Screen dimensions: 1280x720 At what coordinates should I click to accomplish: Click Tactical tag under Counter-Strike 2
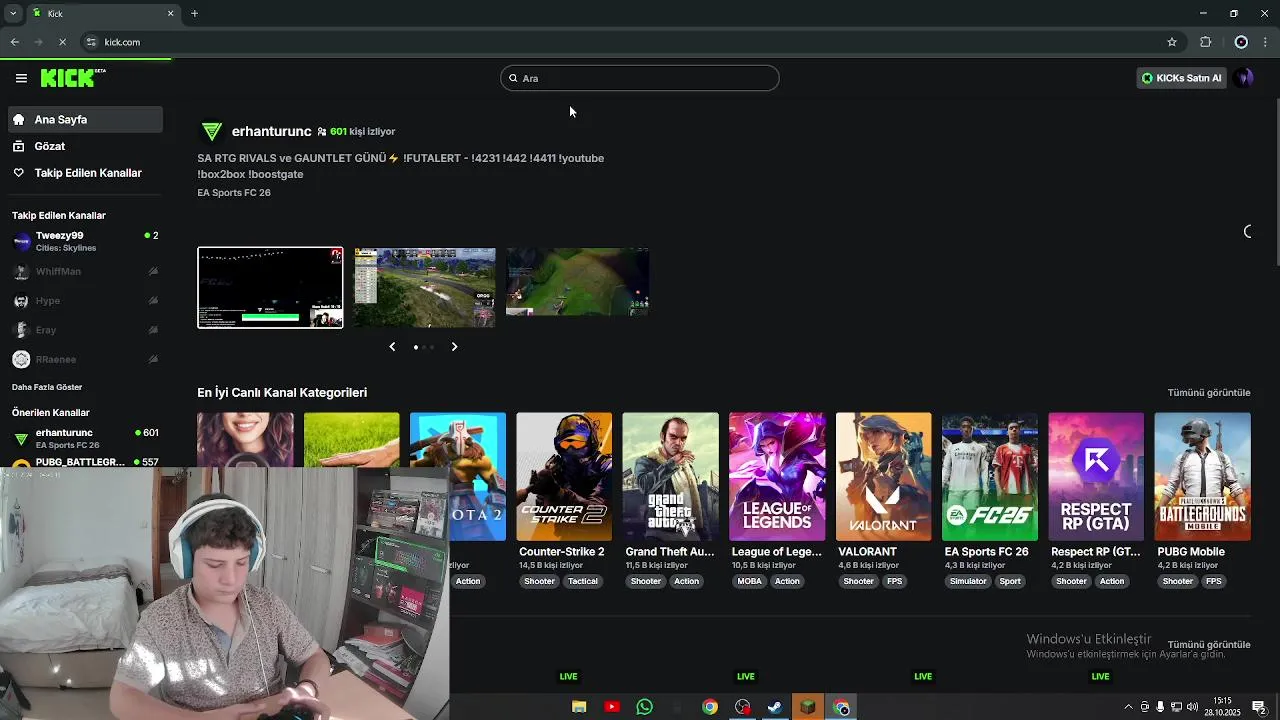[x=583, y=581]
